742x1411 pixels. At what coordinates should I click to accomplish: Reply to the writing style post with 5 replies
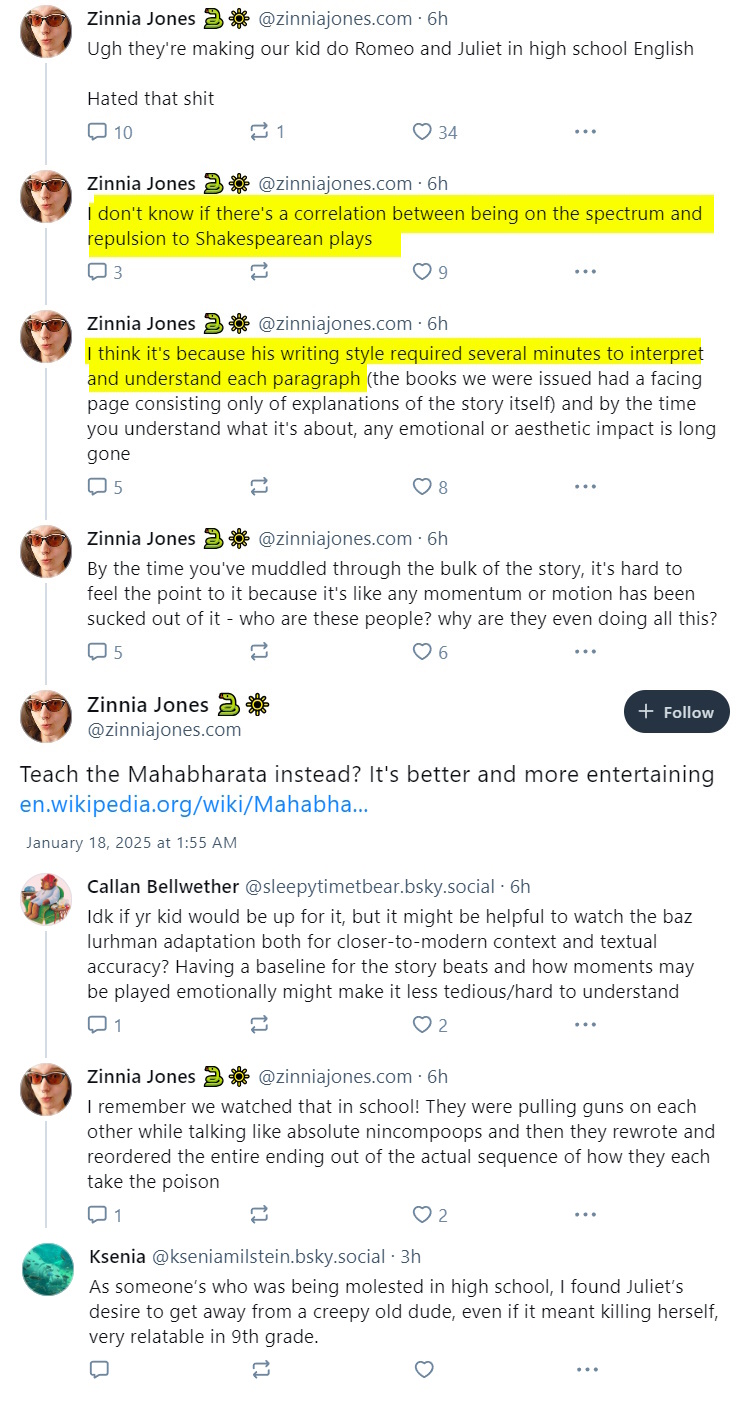(105, 487)
